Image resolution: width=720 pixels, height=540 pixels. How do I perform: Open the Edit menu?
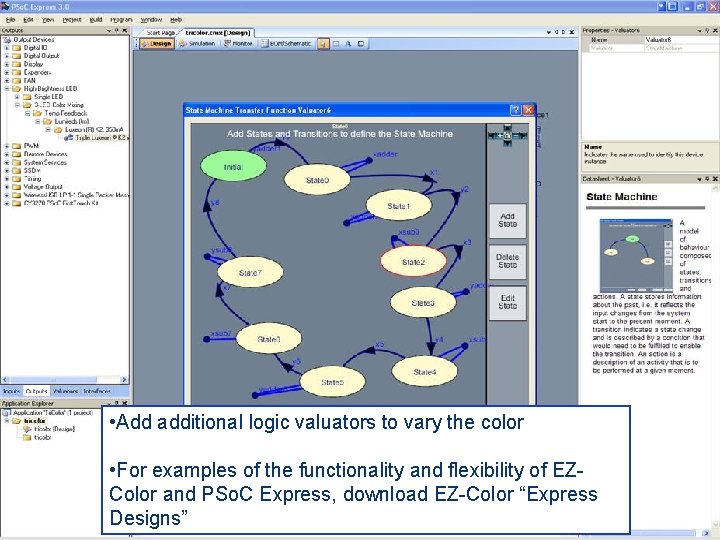coord(28,20)
